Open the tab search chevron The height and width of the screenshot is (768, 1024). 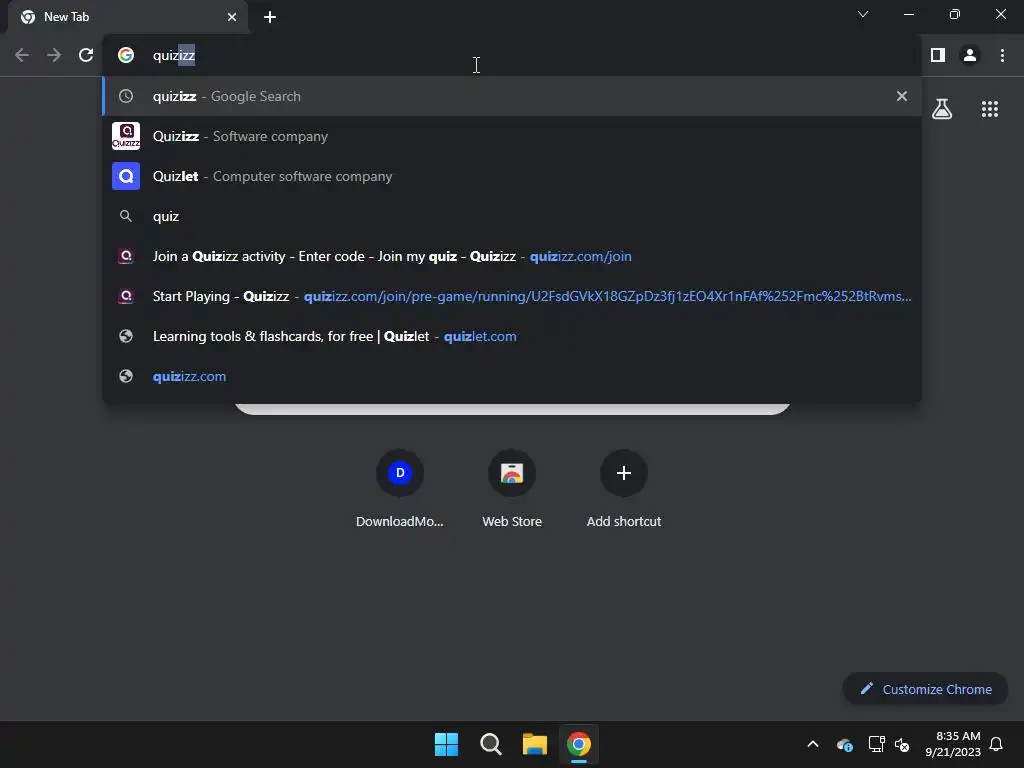[x=863, y=14]
